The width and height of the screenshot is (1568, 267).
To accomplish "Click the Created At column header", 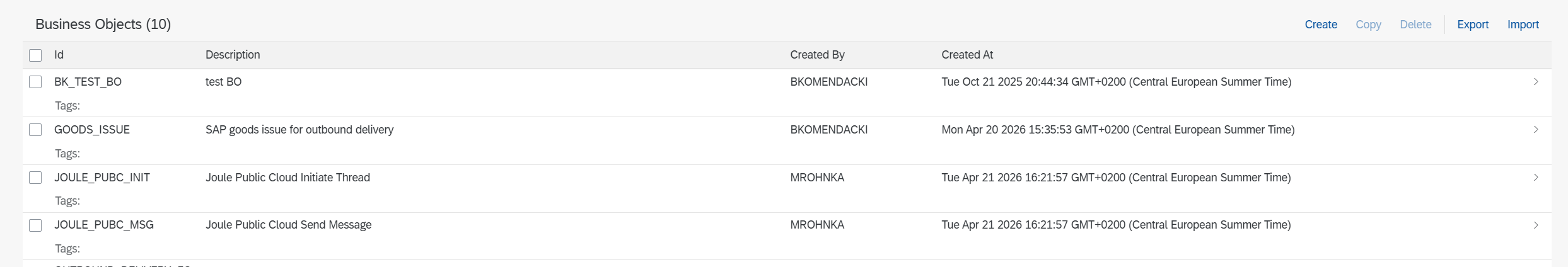I will click(x=967, y=55).
